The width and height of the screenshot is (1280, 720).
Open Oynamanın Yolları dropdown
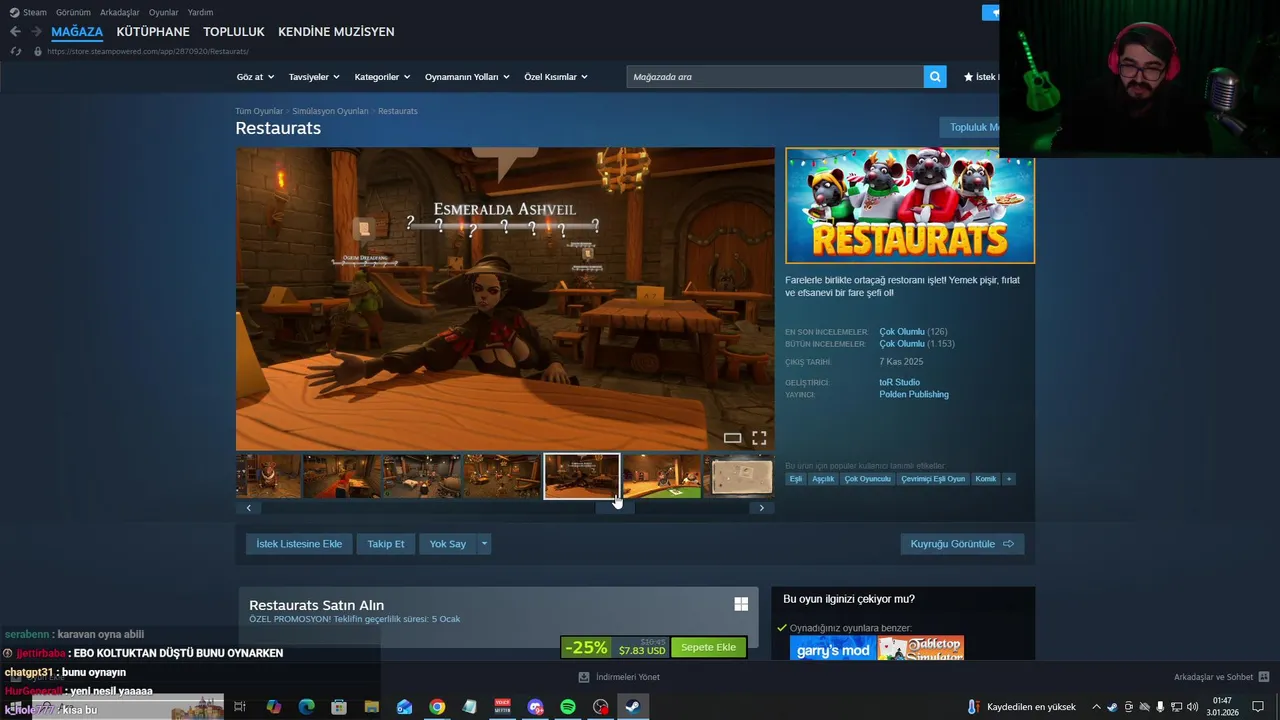click(467, 77)
